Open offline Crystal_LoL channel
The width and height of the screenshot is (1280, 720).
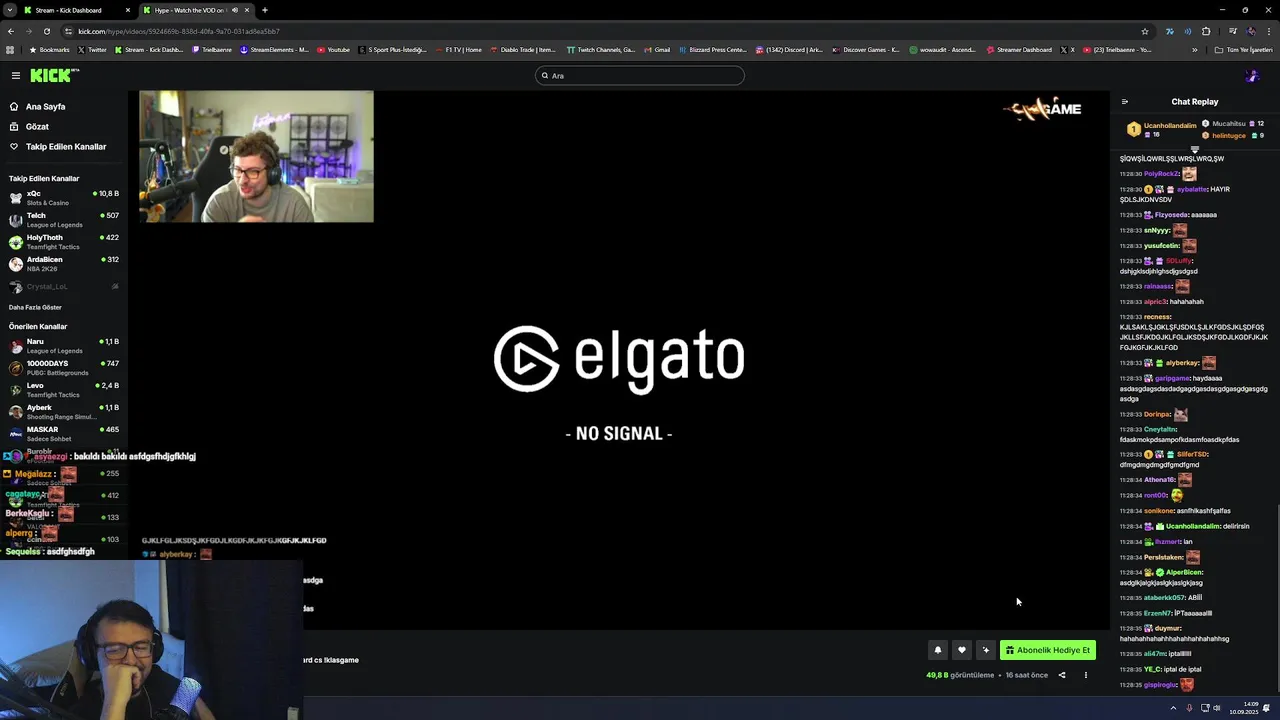pyautogui.click(x=62, y=286)
